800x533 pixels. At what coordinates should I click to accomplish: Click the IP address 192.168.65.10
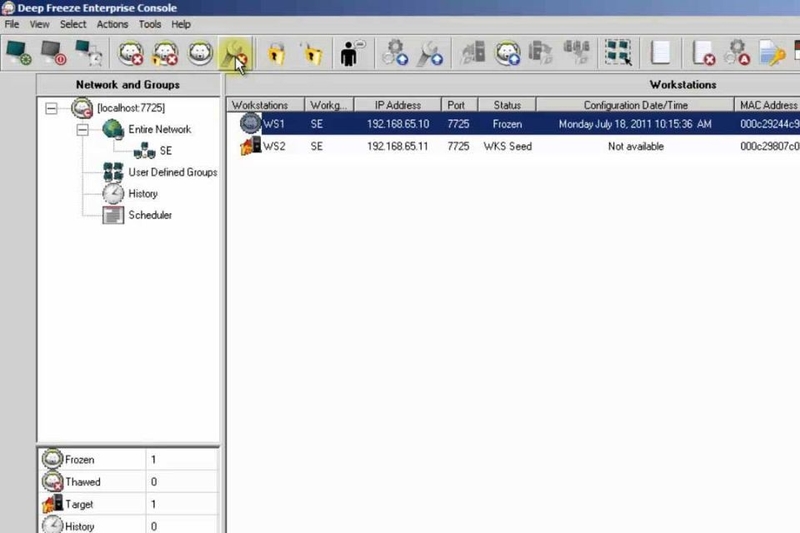398,124
